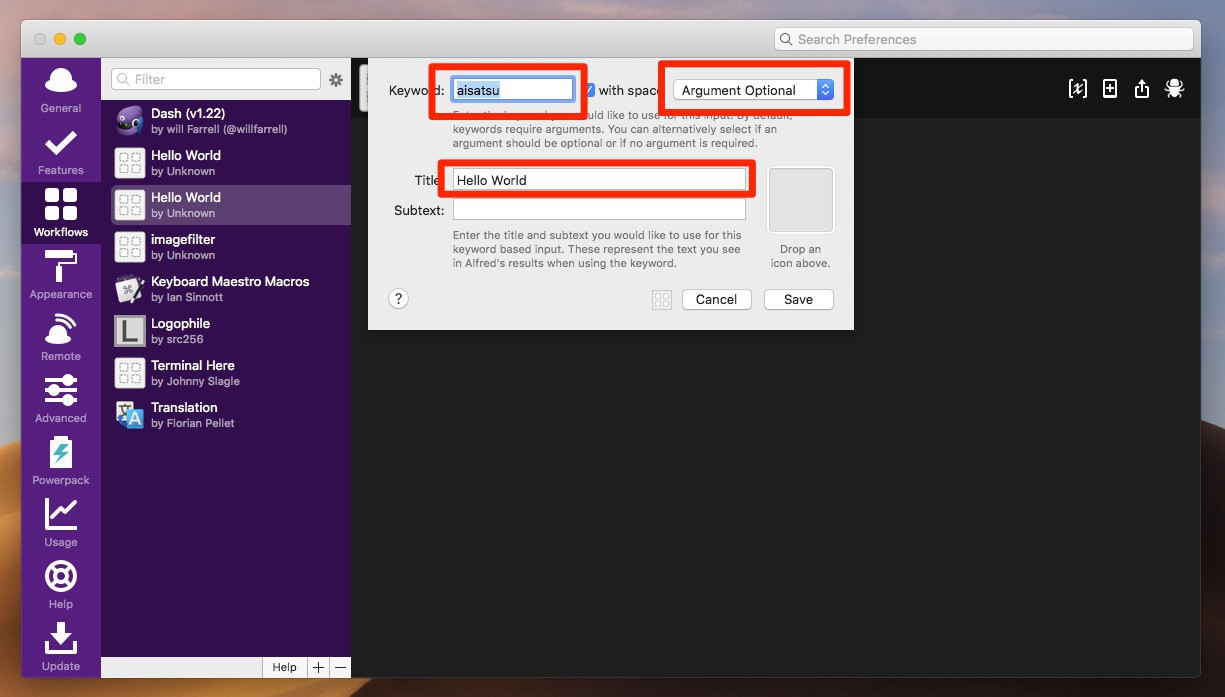The height and width of the screenshot is (697, 1225).
Task: Click the export workflow share icon
Action: 1142,89
